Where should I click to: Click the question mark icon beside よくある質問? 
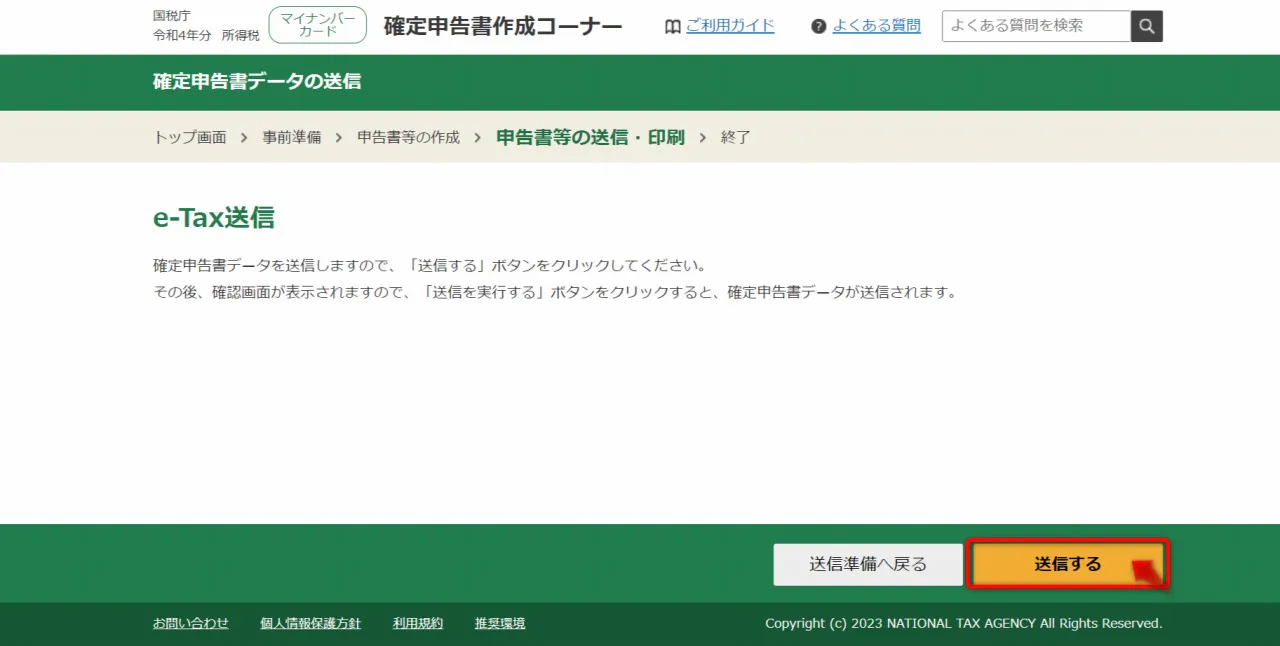819,27
